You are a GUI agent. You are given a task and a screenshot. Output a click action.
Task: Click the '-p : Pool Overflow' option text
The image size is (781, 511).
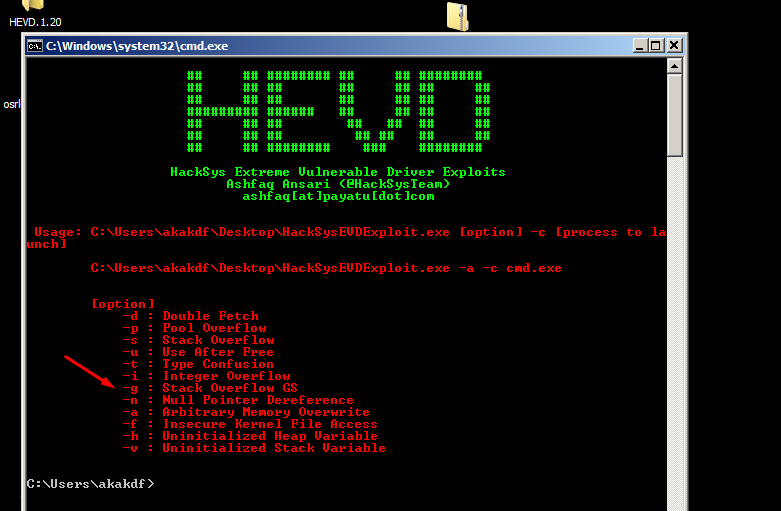(x=194, y=328)
